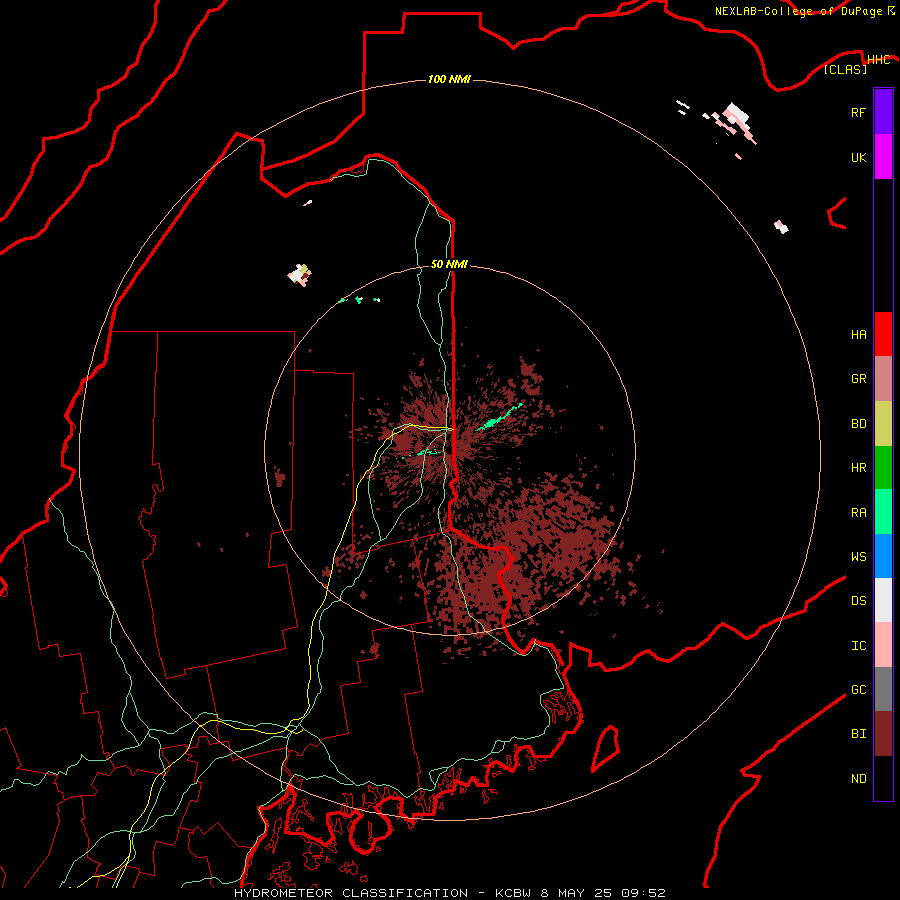Click the IC pink legend swatch
900x900 pixels.
pos(883,645)
